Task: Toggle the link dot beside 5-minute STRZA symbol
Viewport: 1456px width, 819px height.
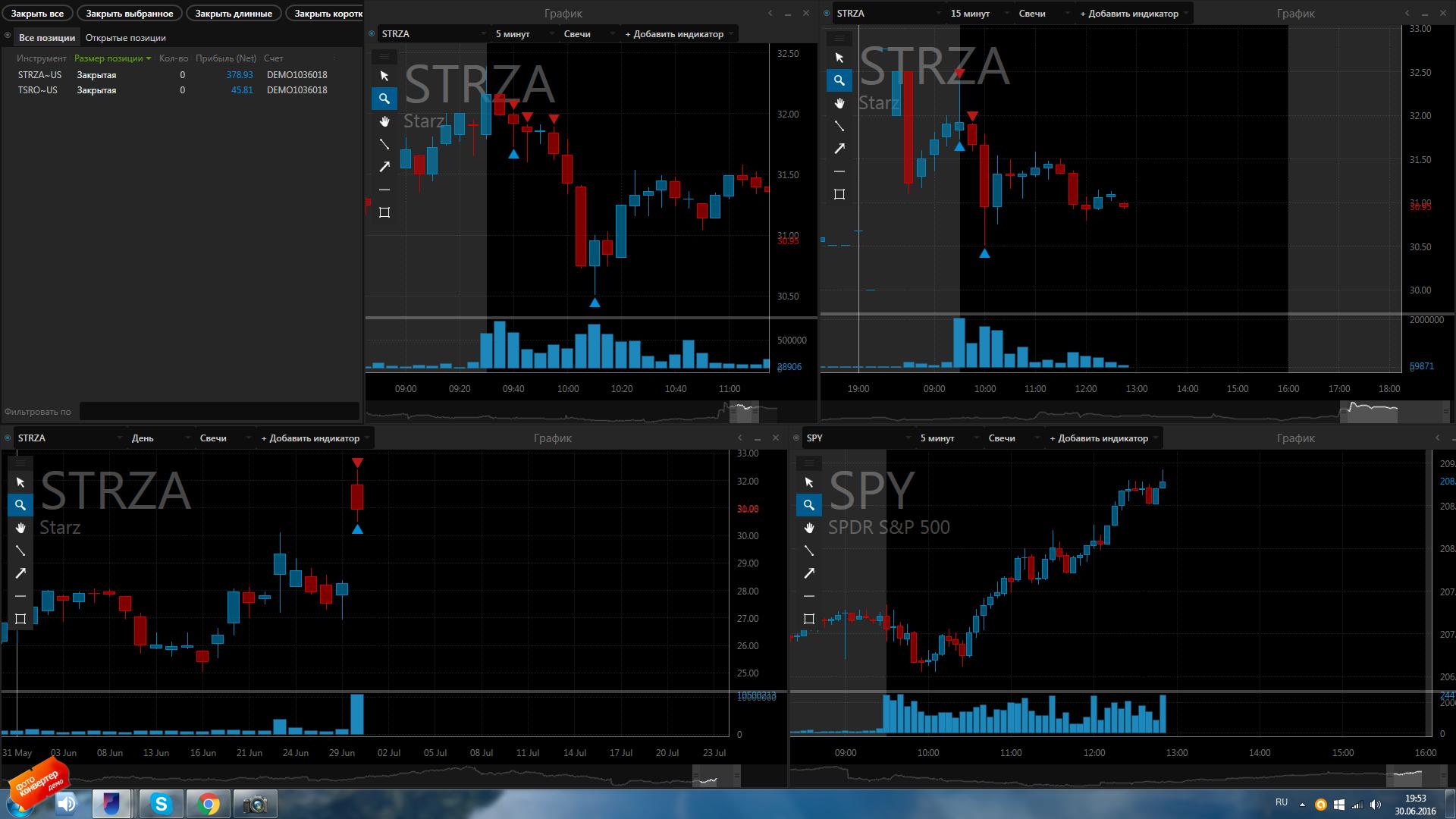Action: [372, 34]
